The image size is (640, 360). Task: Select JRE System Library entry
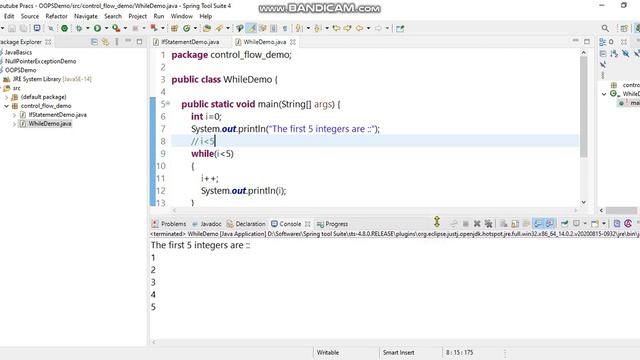pos(52,79)
